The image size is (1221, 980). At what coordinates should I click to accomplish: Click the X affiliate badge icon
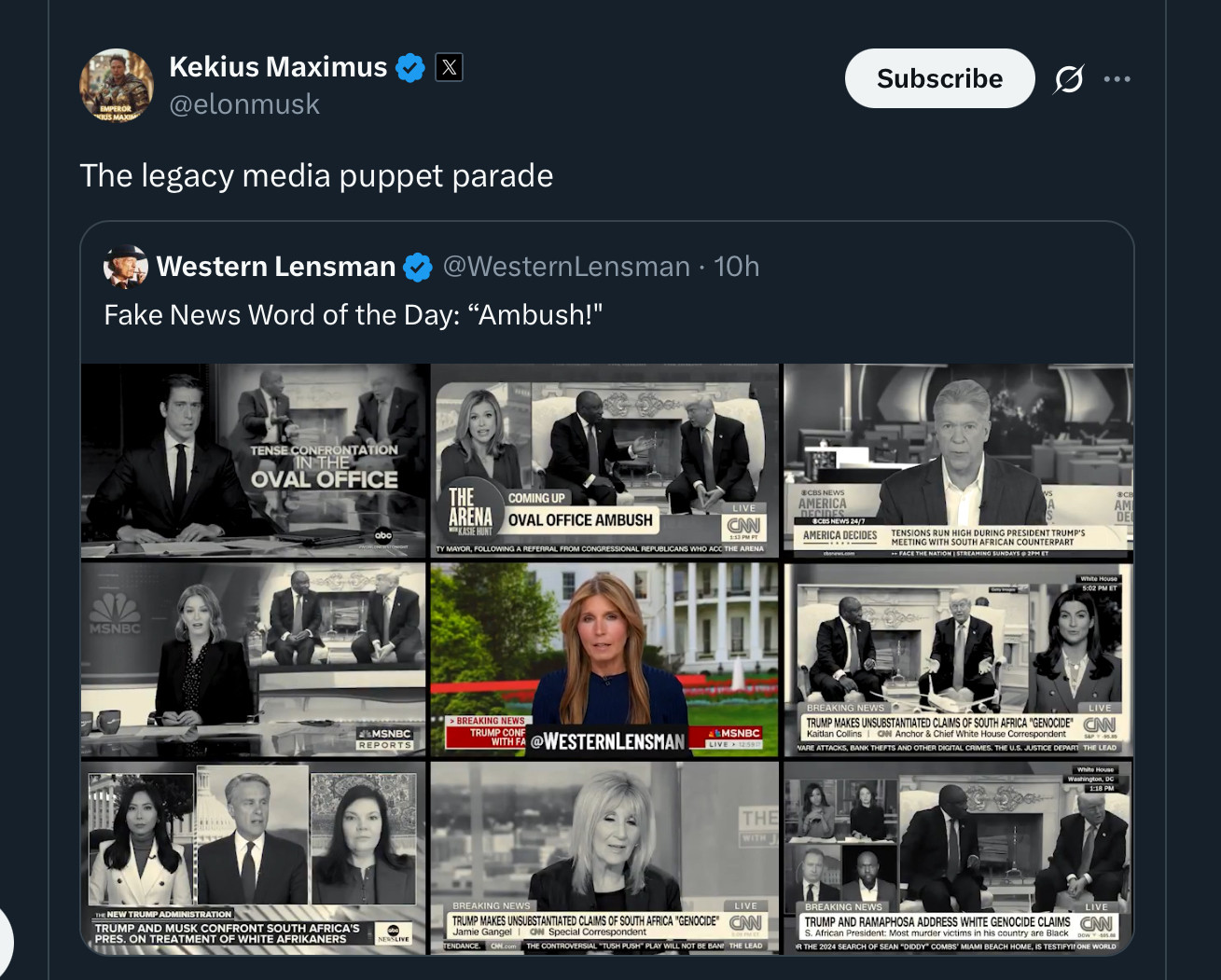click(449, 67)
